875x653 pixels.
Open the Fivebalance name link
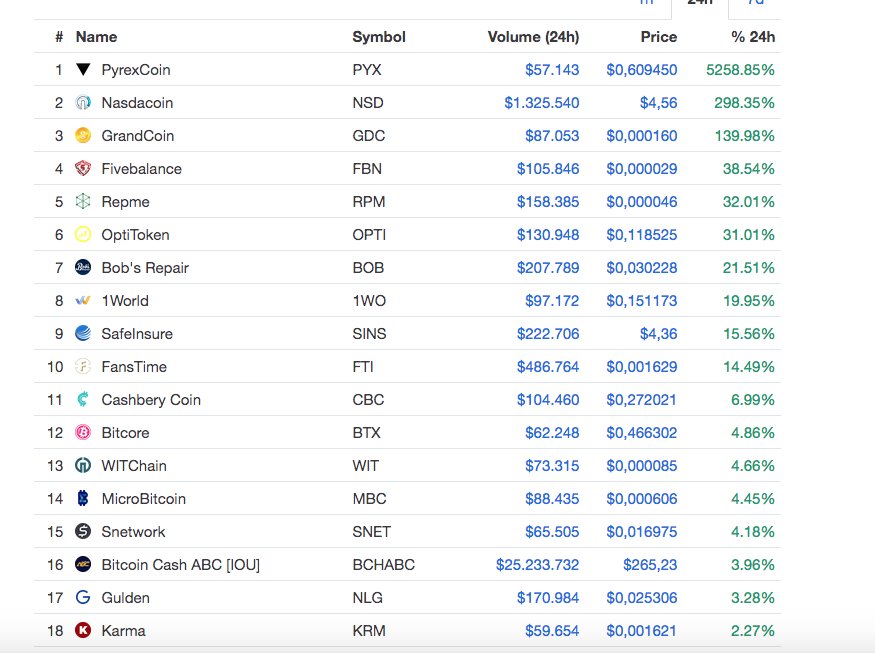[x=142, y=169]
